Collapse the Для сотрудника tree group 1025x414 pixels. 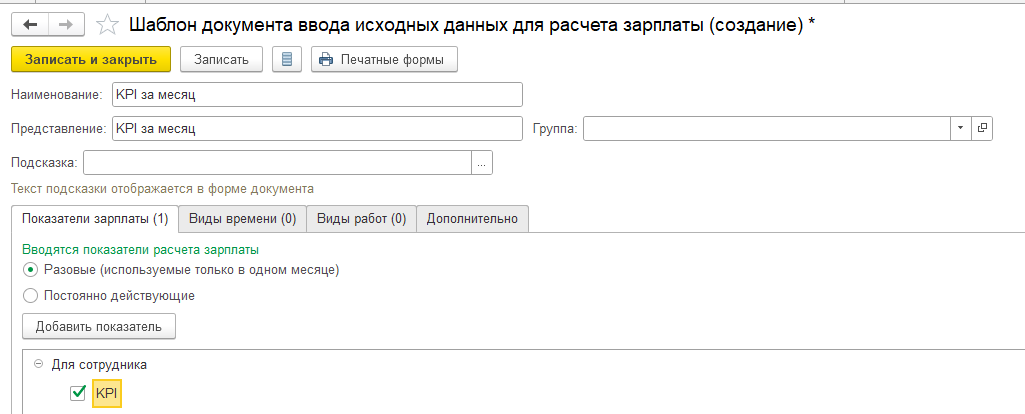tap(38, 365)
